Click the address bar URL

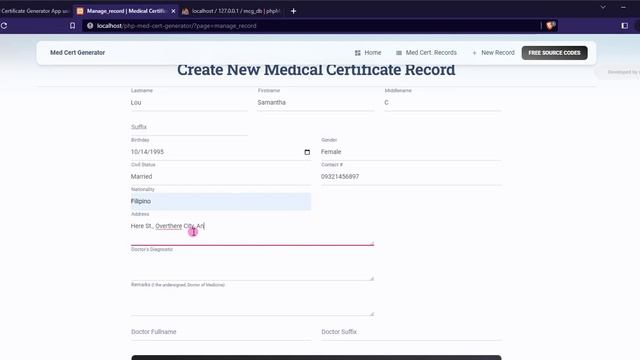point(176,26)
